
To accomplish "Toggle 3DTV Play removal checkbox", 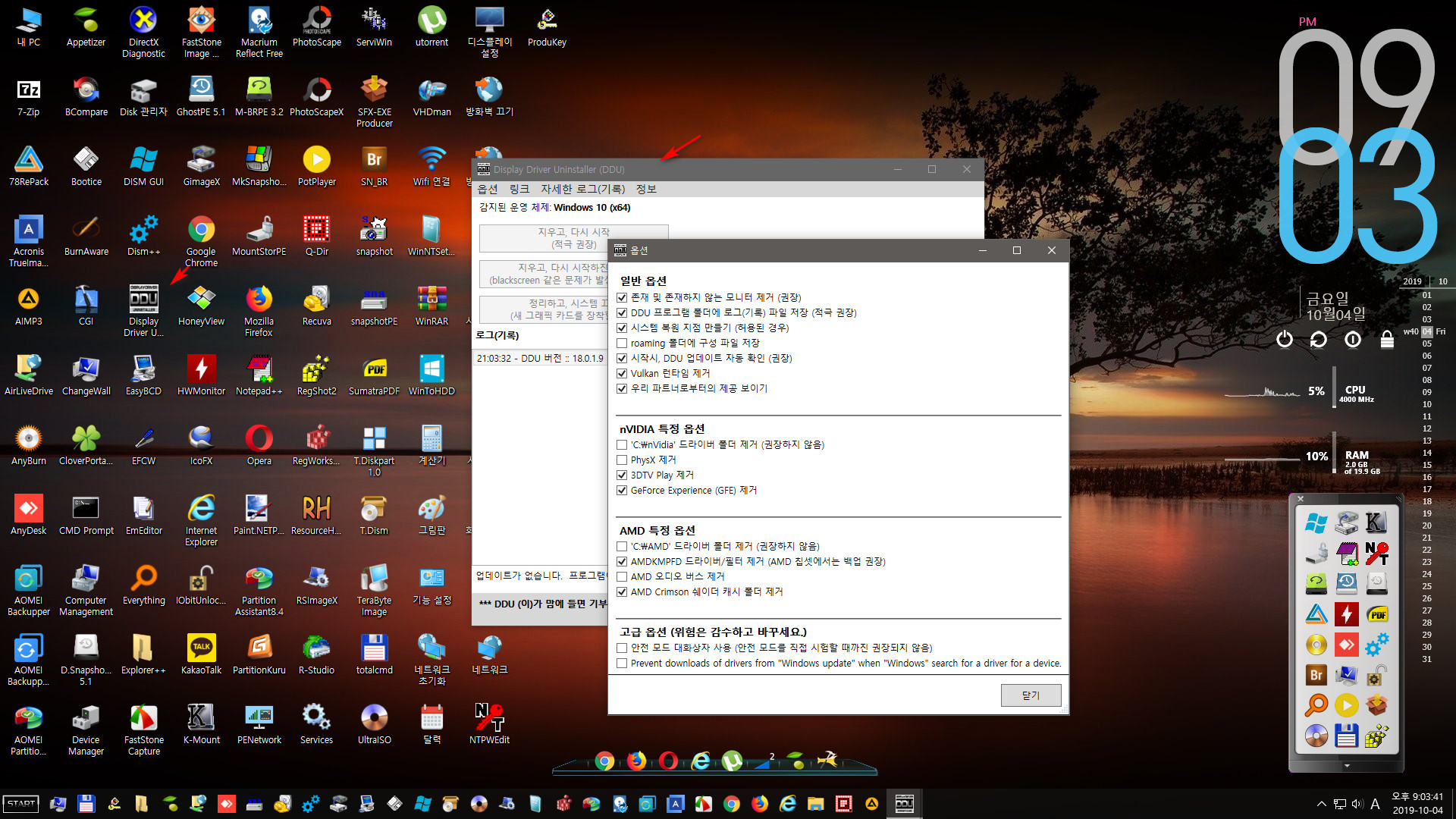I will (622, 475).
